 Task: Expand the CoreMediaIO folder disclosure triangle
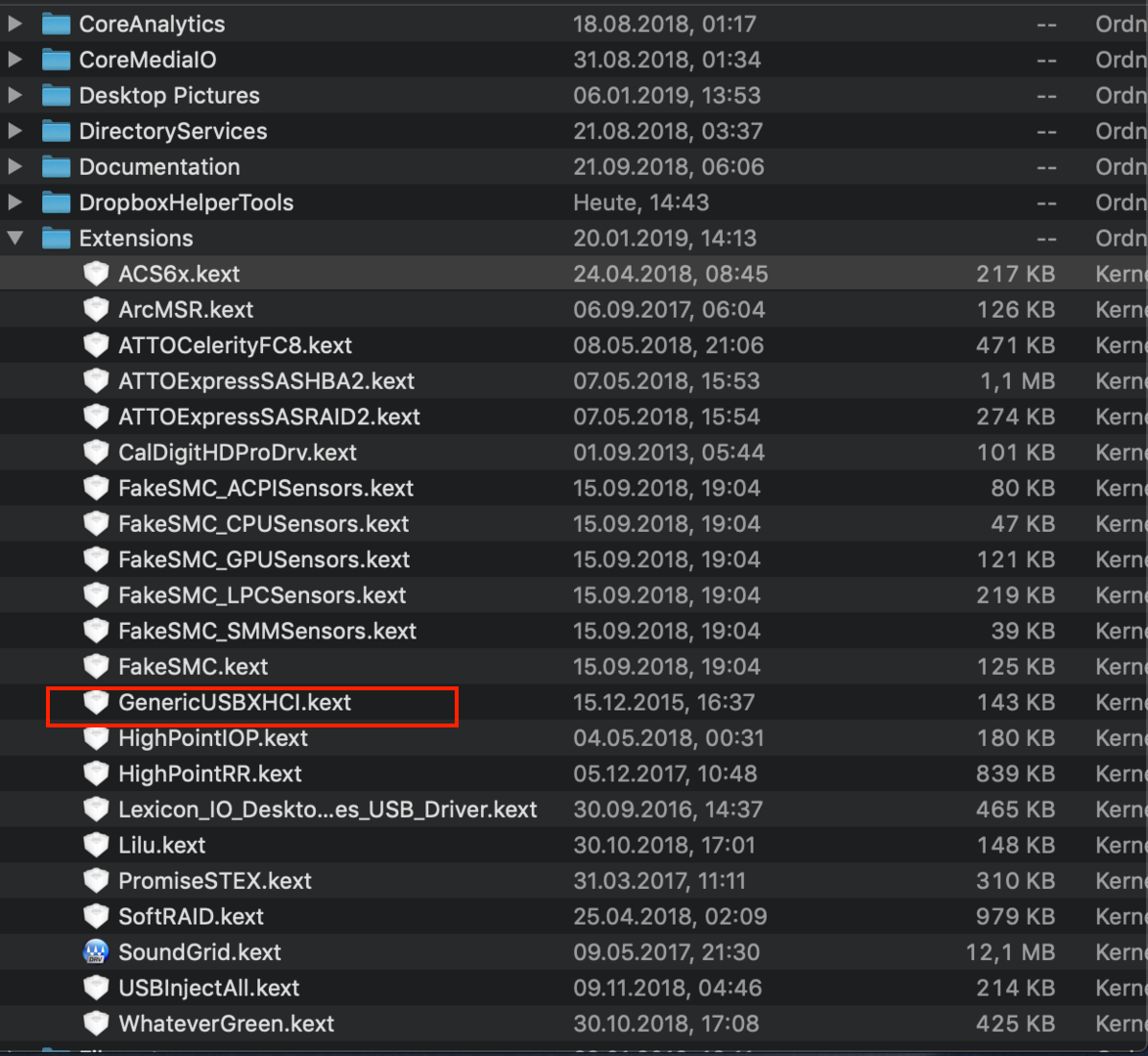[x=15, y=60]
